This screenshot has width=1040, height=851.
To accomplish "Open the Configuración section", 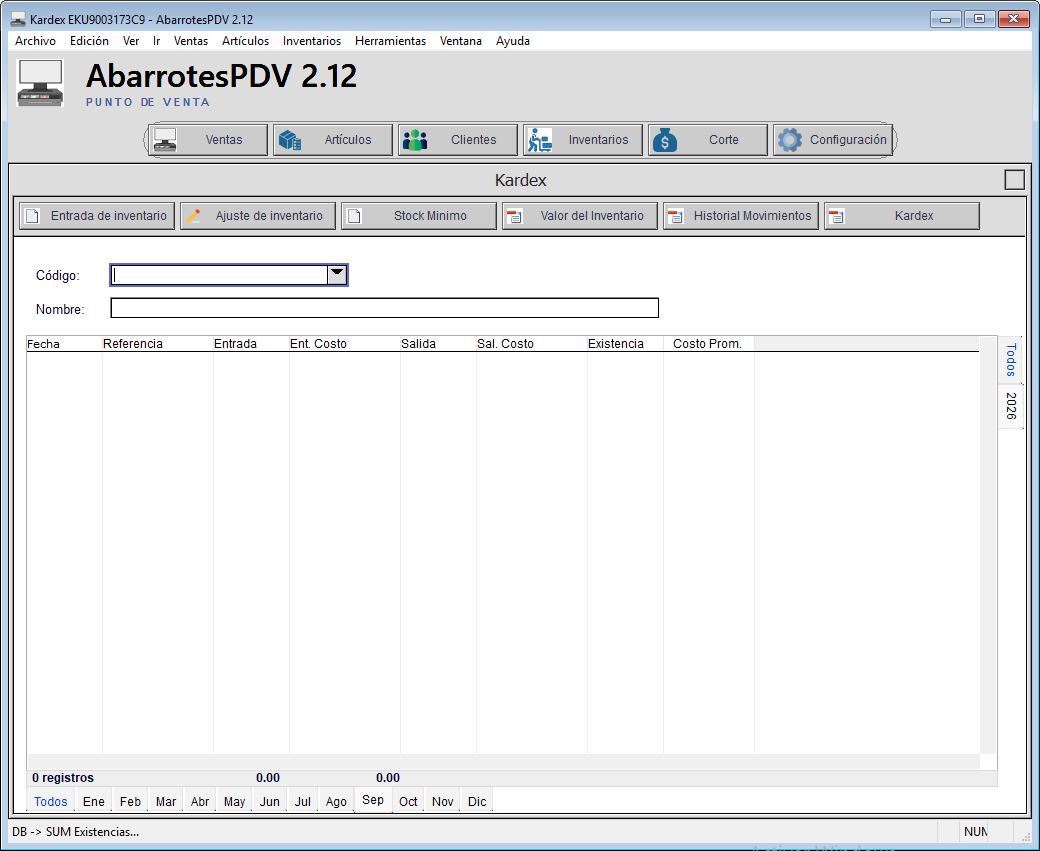I will [832, 140].
